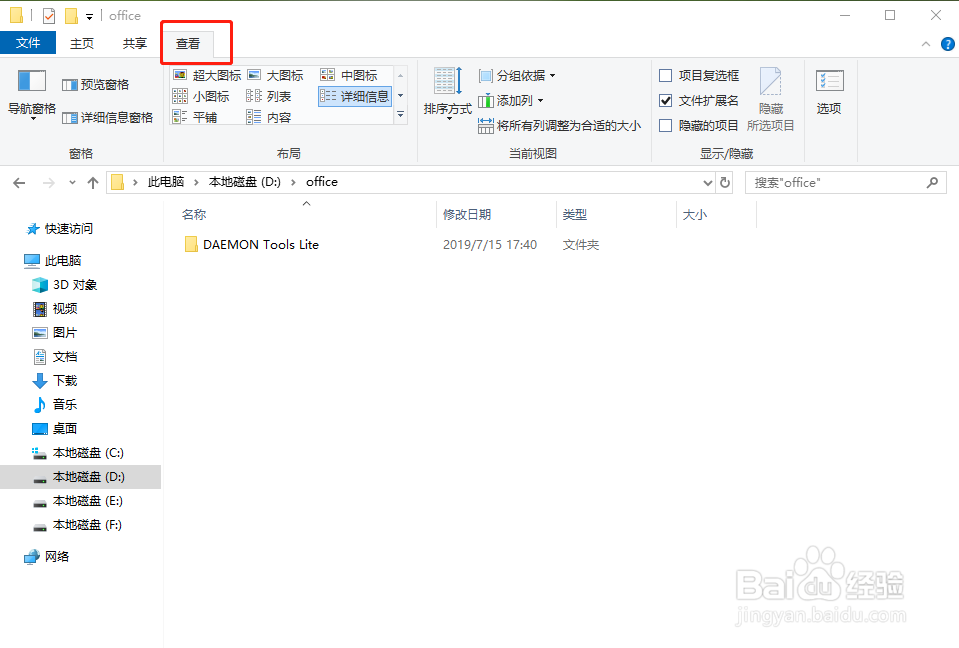Switch to the 共享 ribbon tab
Image resolution: width=959 pixels, height=648 pixels.
tap(135, 43)
